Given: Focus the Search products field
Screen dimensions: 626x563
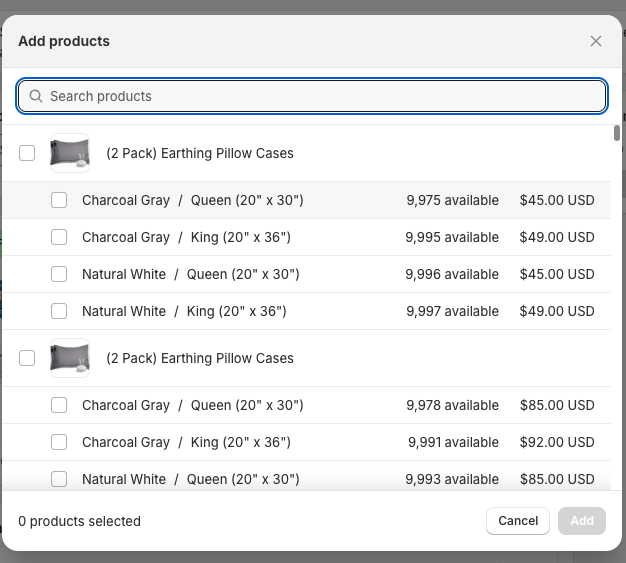Looking at the screenshot, I should (320, 96).
